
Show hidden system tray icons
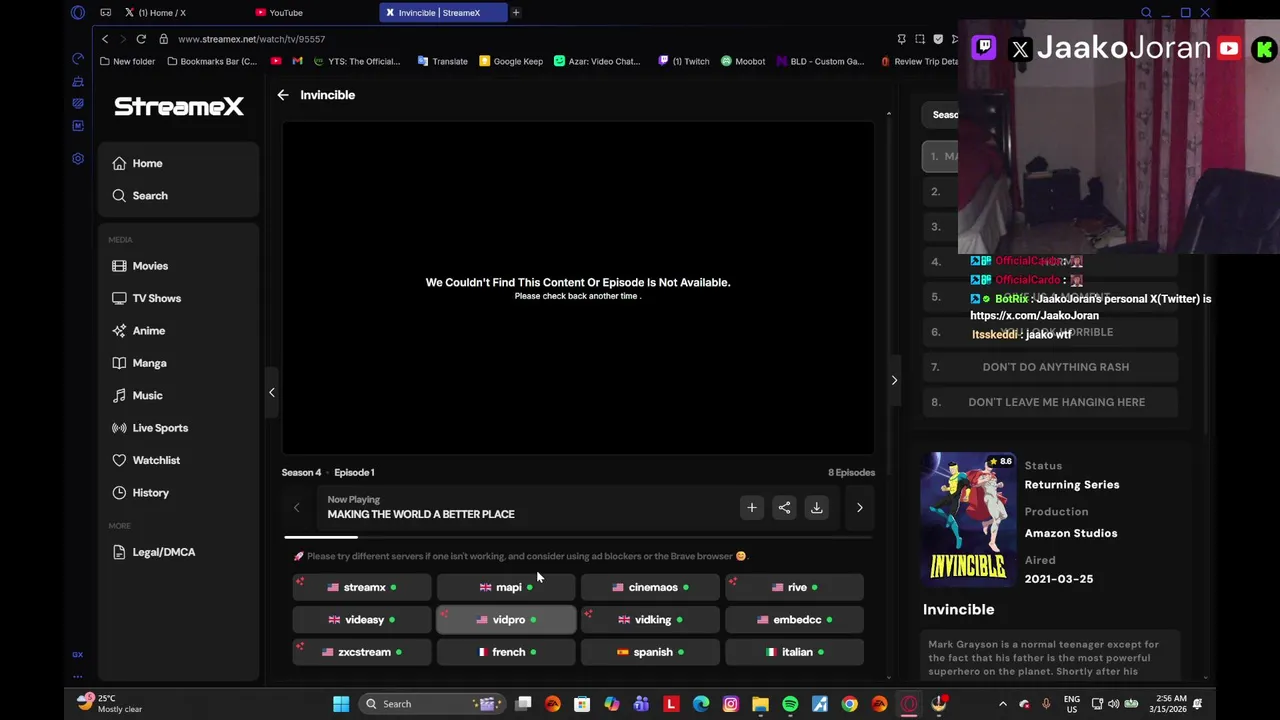(x=1003, y=704)
